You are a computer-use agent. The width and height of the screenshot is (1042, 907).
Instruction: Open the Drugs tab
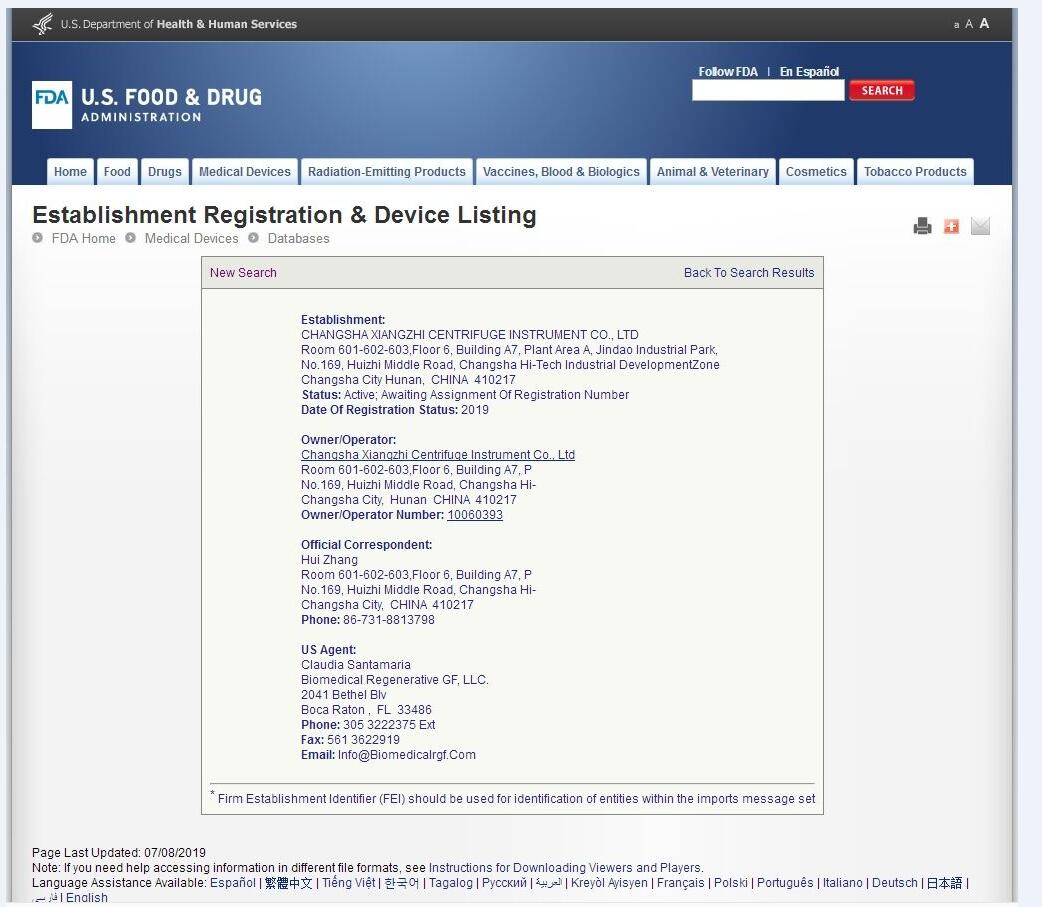[x=165, y=172]
